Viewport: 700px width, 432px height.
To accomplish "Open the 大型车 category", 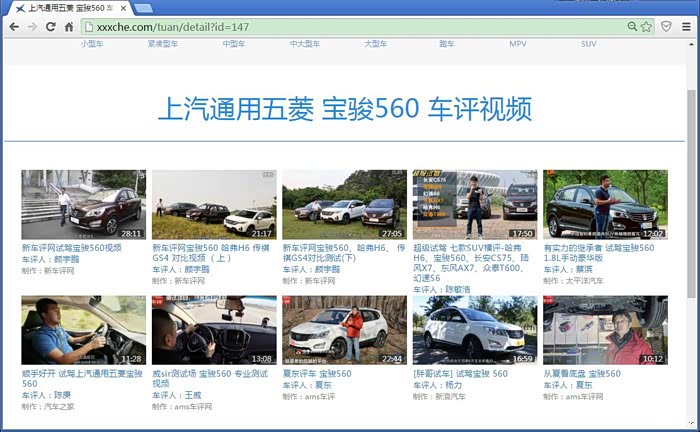I will pyautogui.click(x=375, y=44).
